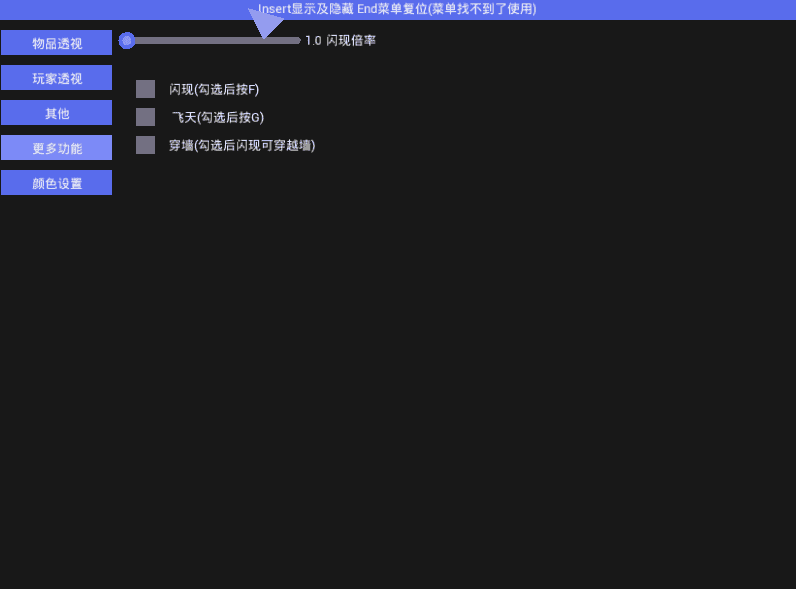Click the 1.0 slider value readout
The width and height of the screenshot is (796, 589).
[x=313, y=41]
